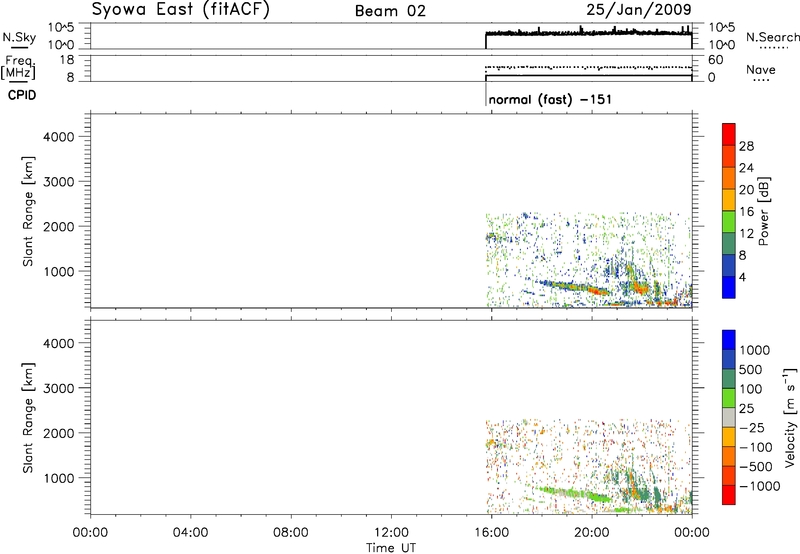Pick the Power colorbar segment between 20 and 24
The height and width of the screenshot is (554, 800).
point(729,178)
